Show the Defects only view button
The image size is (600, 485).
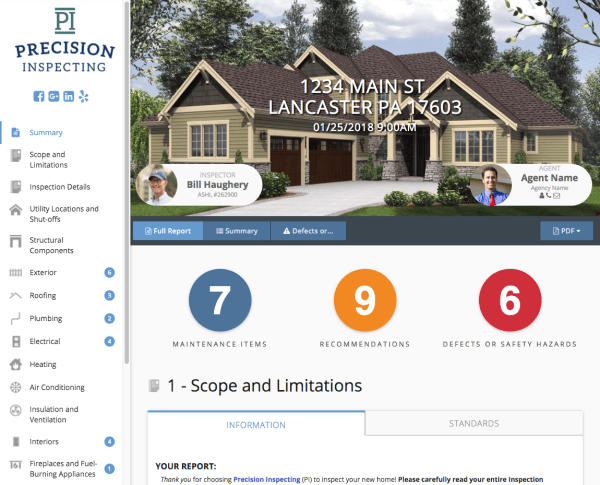point(308,231)
